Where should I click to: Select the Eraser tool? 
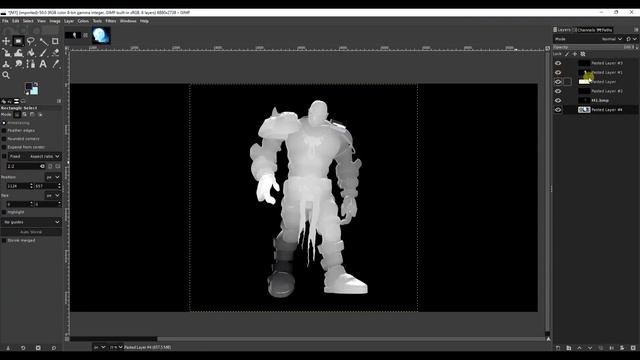[x=55, y=53]
